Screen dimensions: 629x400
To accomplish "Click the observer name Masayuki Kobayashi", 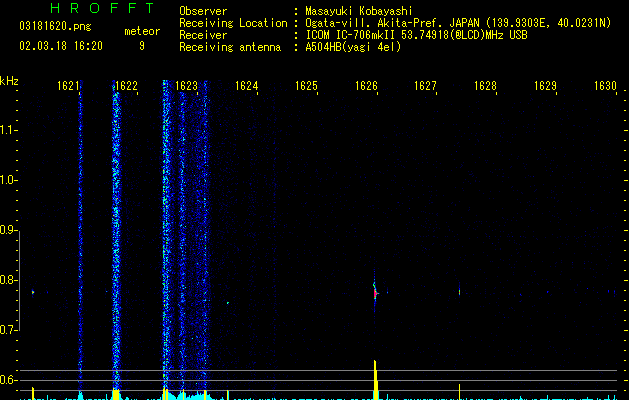I will tap(359, 11).
